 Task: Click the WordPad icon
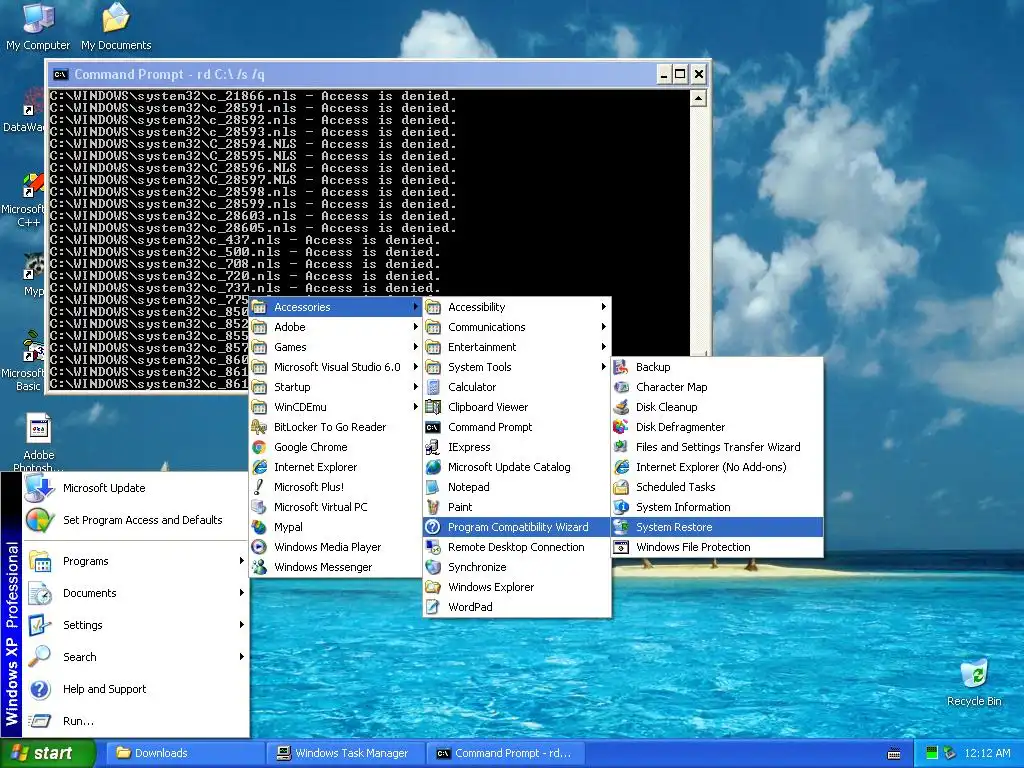click(x=432, y=607)
